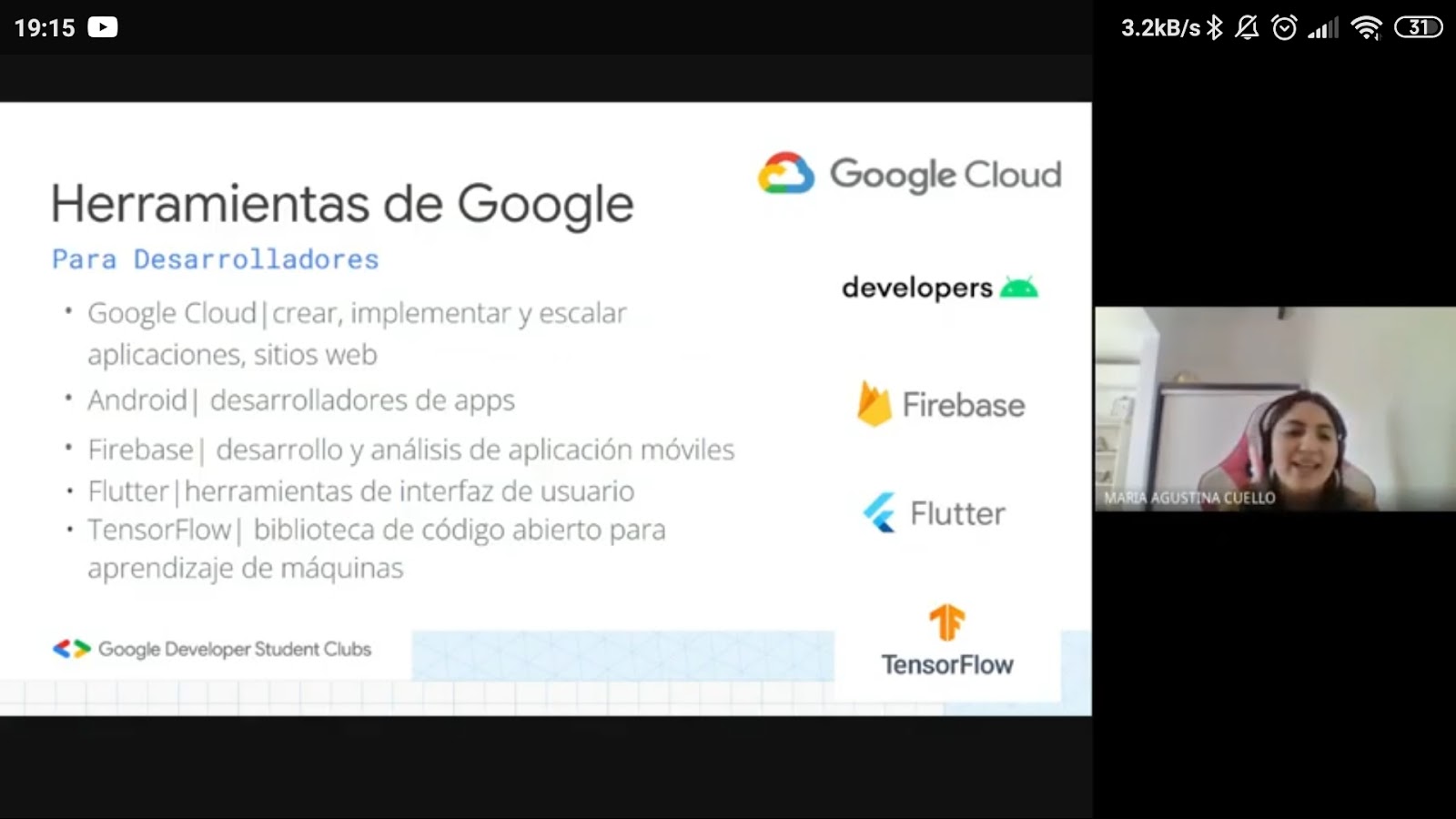Tap the Bluetooth status icon
The image size is (1456, 819).
point(1215,27)
